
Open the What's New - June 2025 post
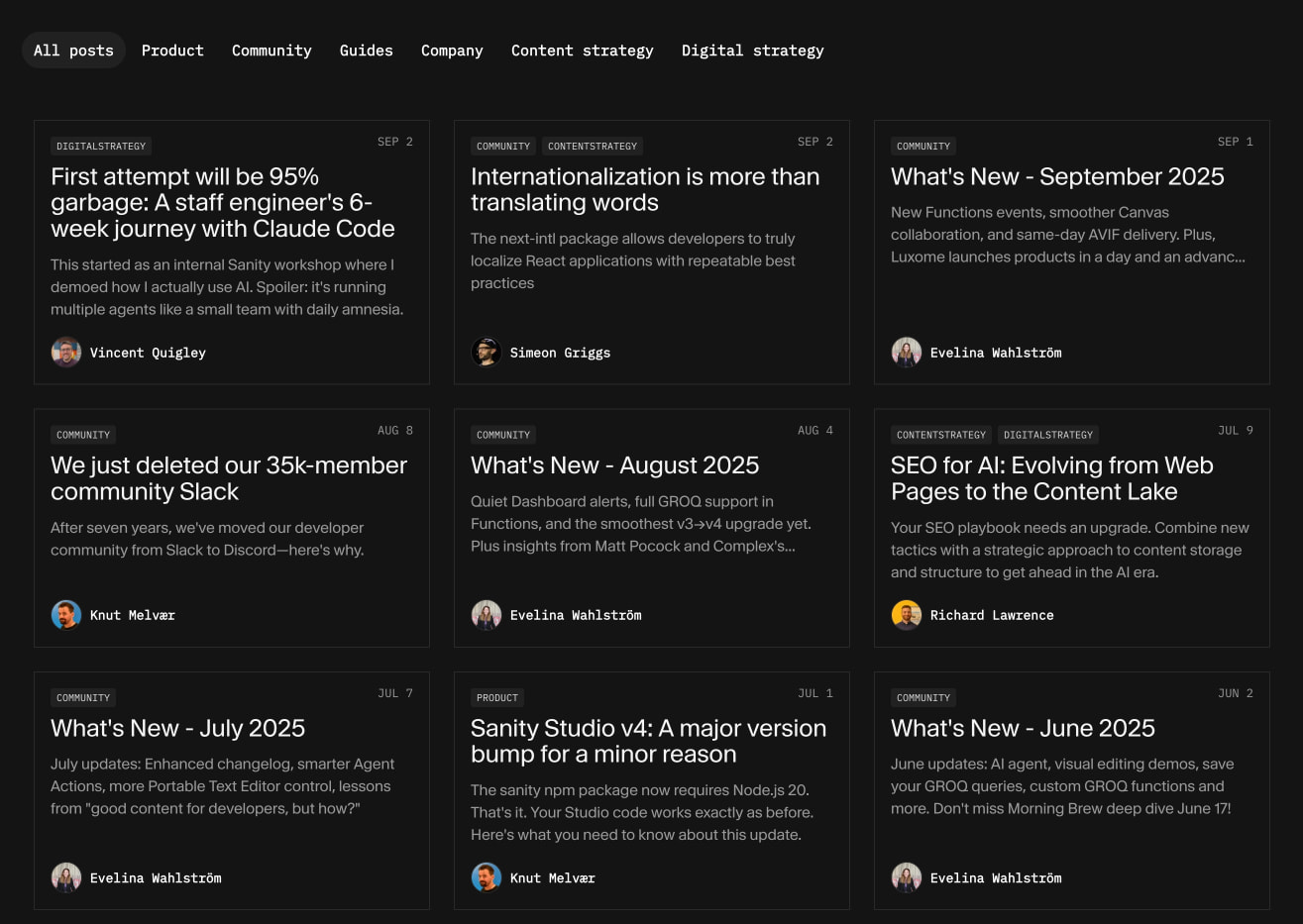pyautogui.click(x=1023, y=729)
